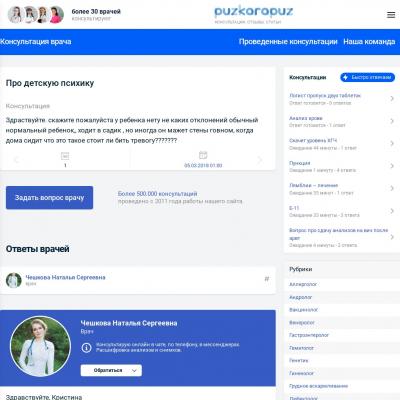Click the small avatar of Чешкова Наталья
Viewport: 400px width, 400px height.
[x=14, y=280]
